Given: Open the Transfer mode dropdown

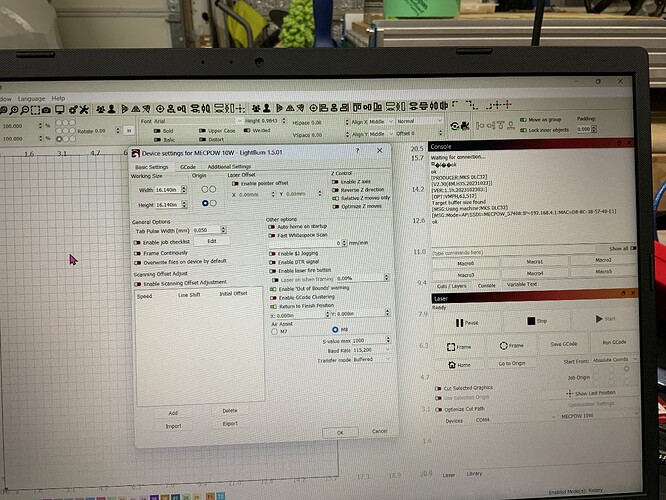Looking at the screenshot, I should click(x=371, y=359).
